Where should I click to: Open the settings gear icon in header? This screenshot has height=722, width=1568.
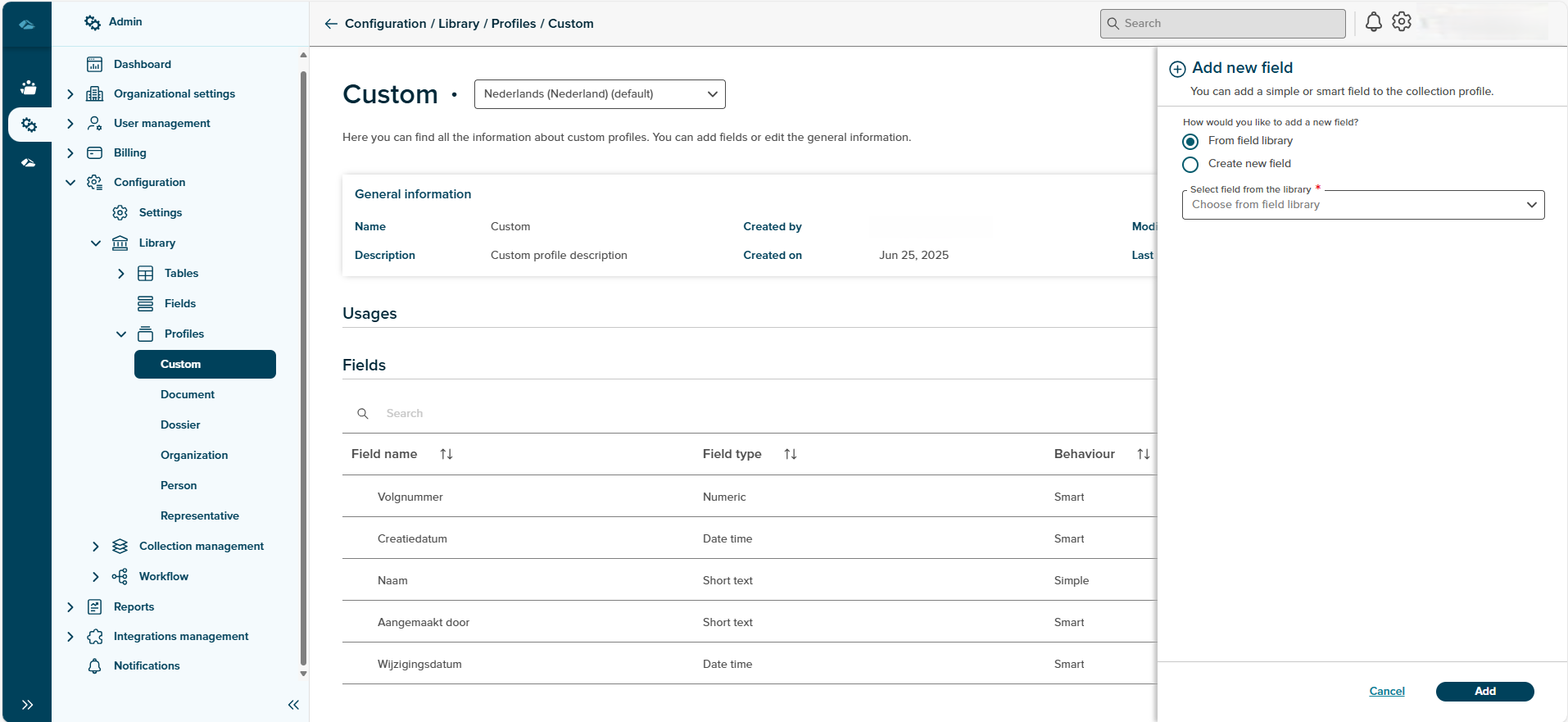tap(1402, 22)
